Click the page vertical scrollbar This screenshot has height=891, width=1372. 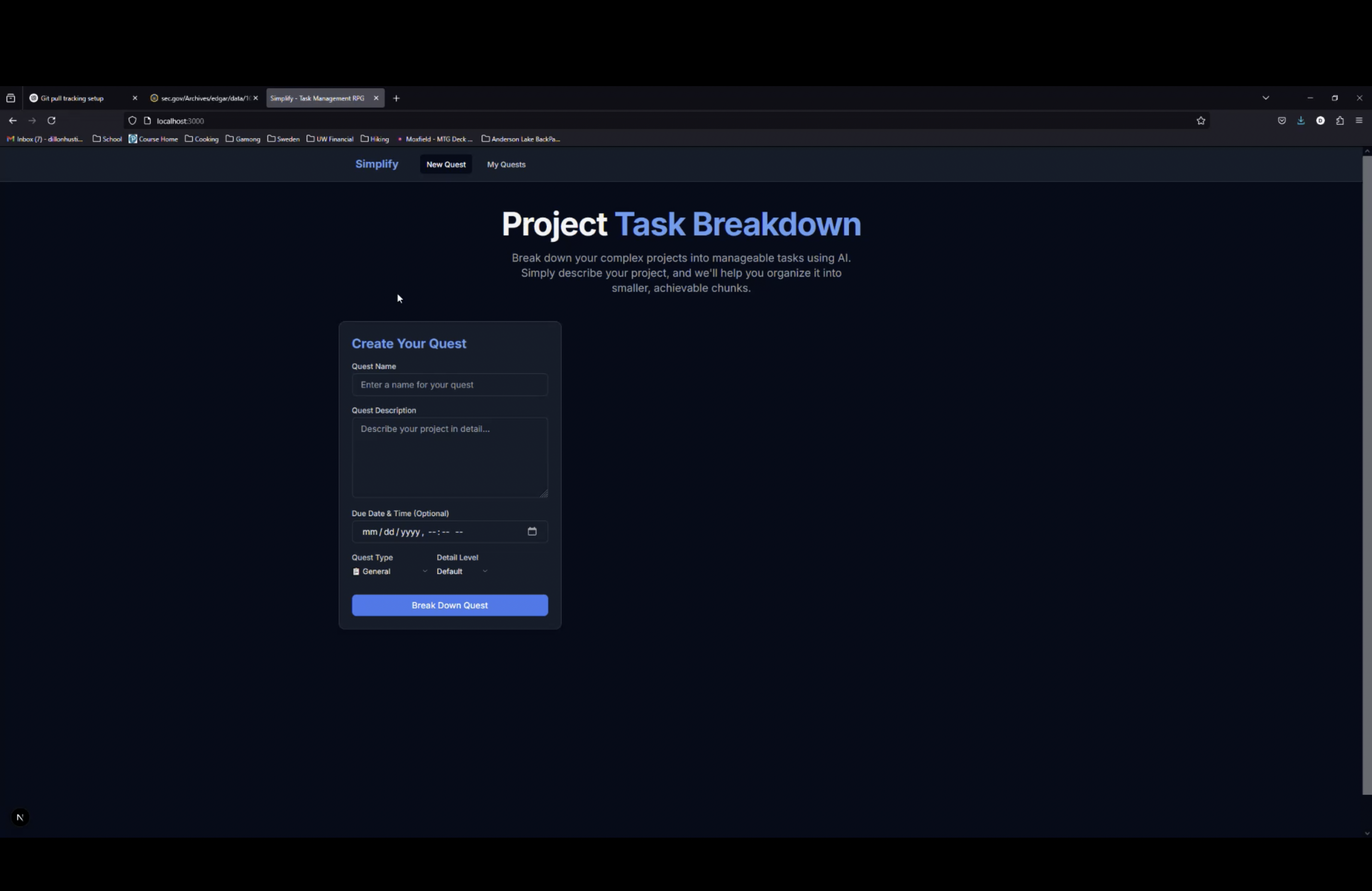1366,473
